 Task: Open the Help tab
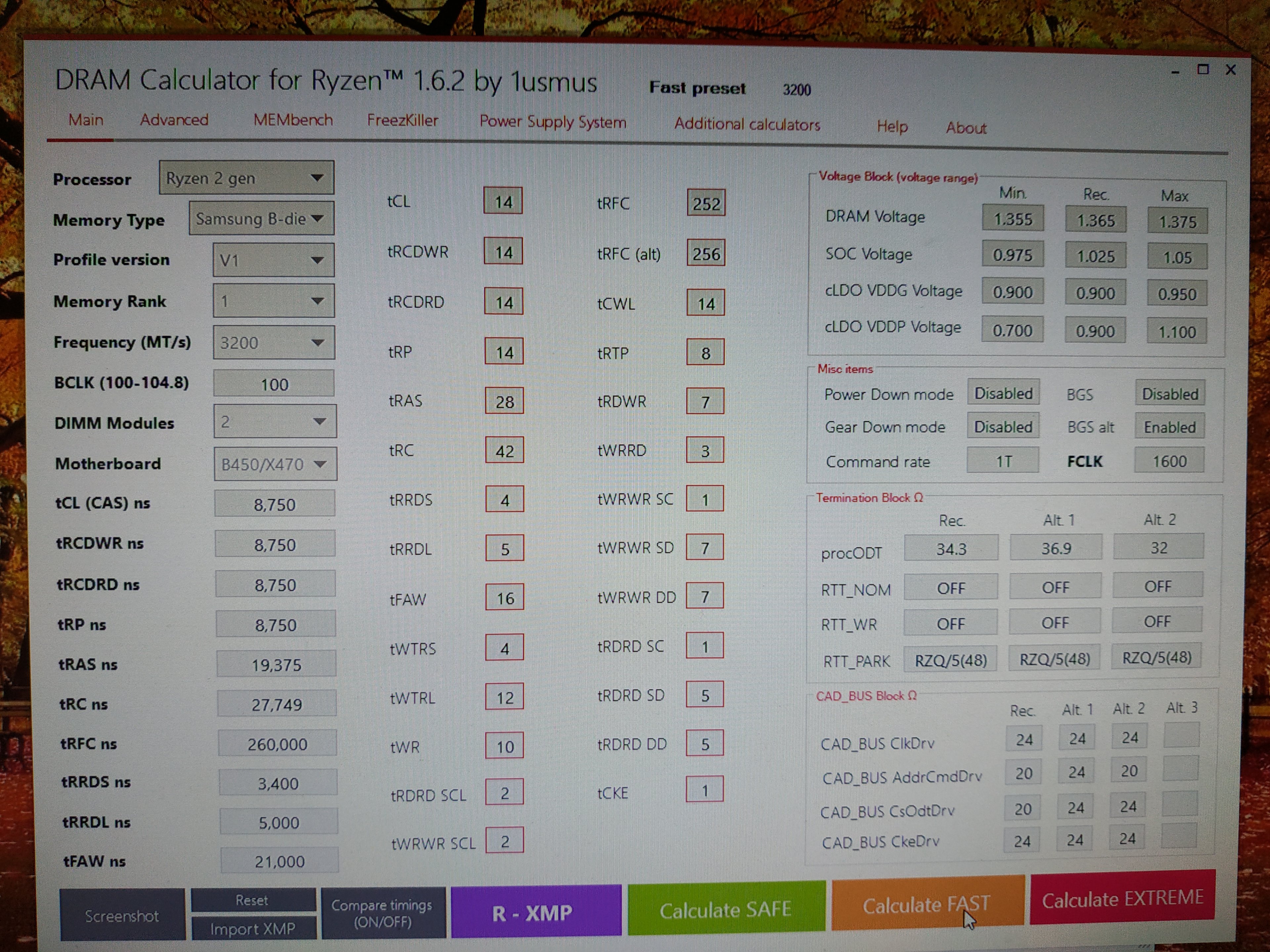[892, 127]
